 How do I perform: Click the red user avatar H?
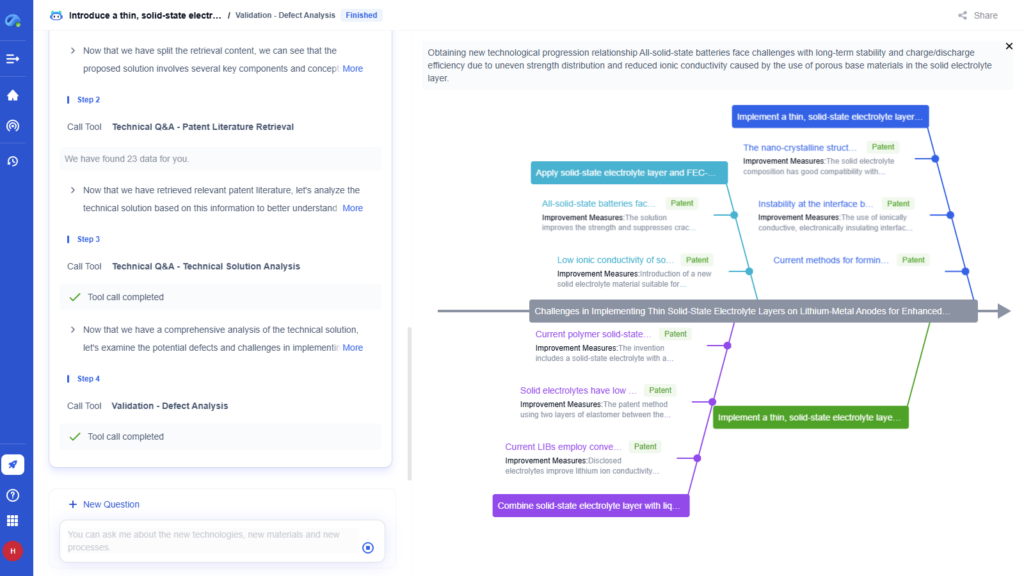point(13,550)
